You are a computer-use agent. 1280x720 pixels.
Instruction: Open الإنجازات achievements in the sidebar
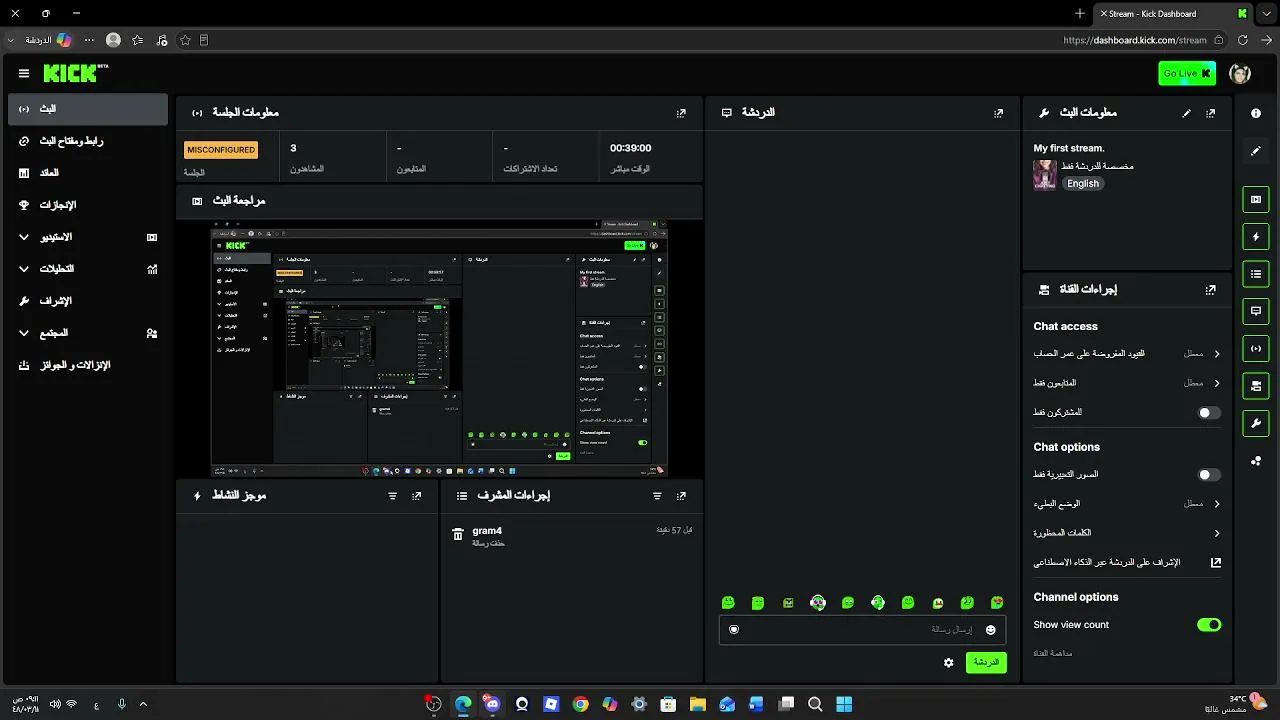[x=88, y=205]
